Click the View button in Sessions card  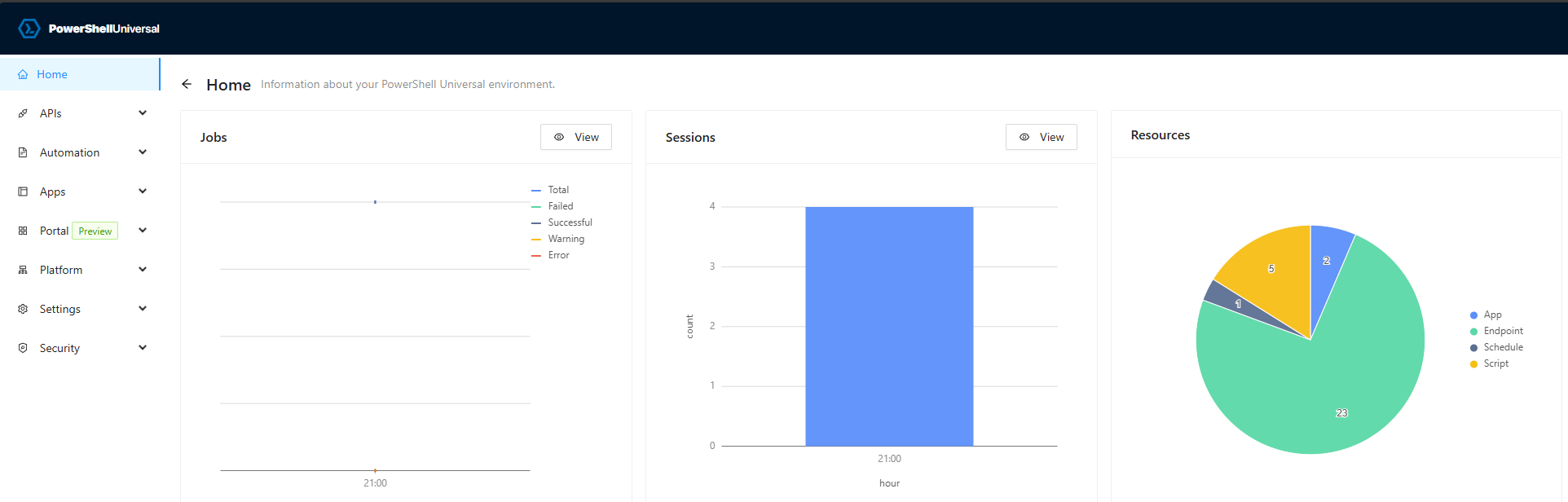(x=1041, y=137)
